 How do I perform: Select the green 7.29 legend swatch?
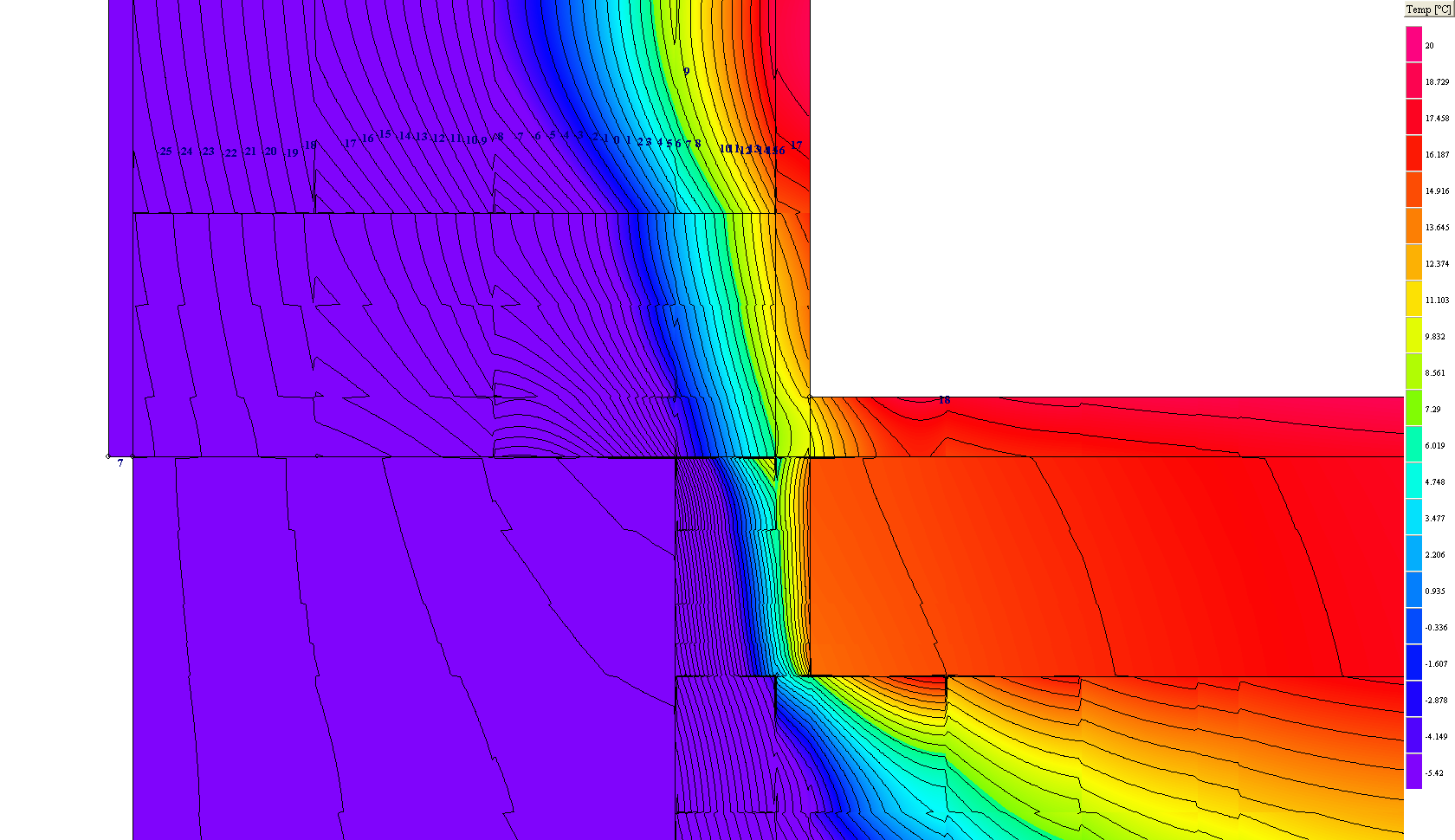pos(1413,407)
